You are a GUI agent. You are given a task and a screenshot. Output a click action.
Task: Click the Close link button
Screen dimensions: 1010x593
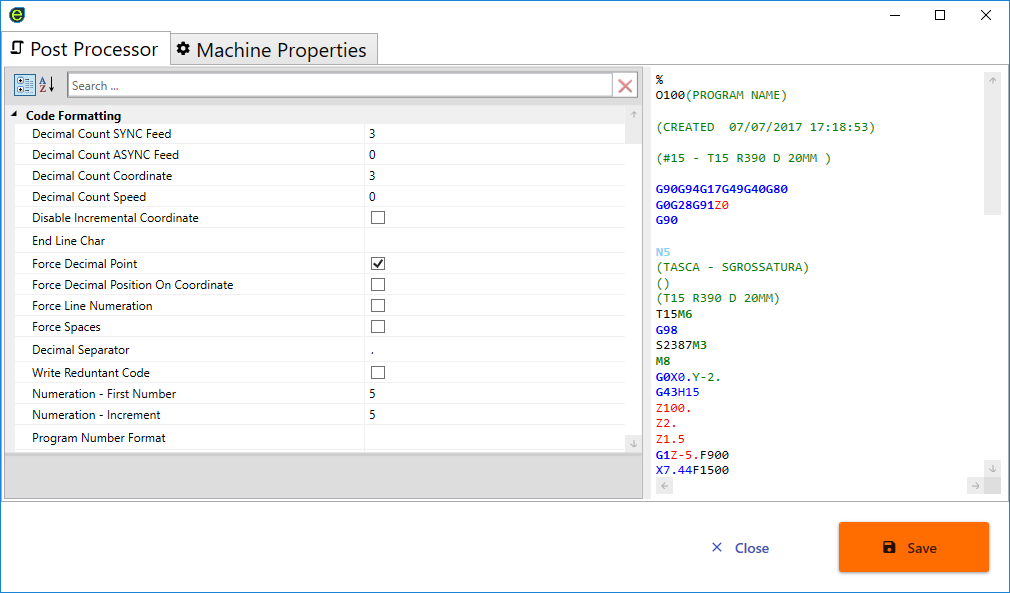click(x=740, y=548)
